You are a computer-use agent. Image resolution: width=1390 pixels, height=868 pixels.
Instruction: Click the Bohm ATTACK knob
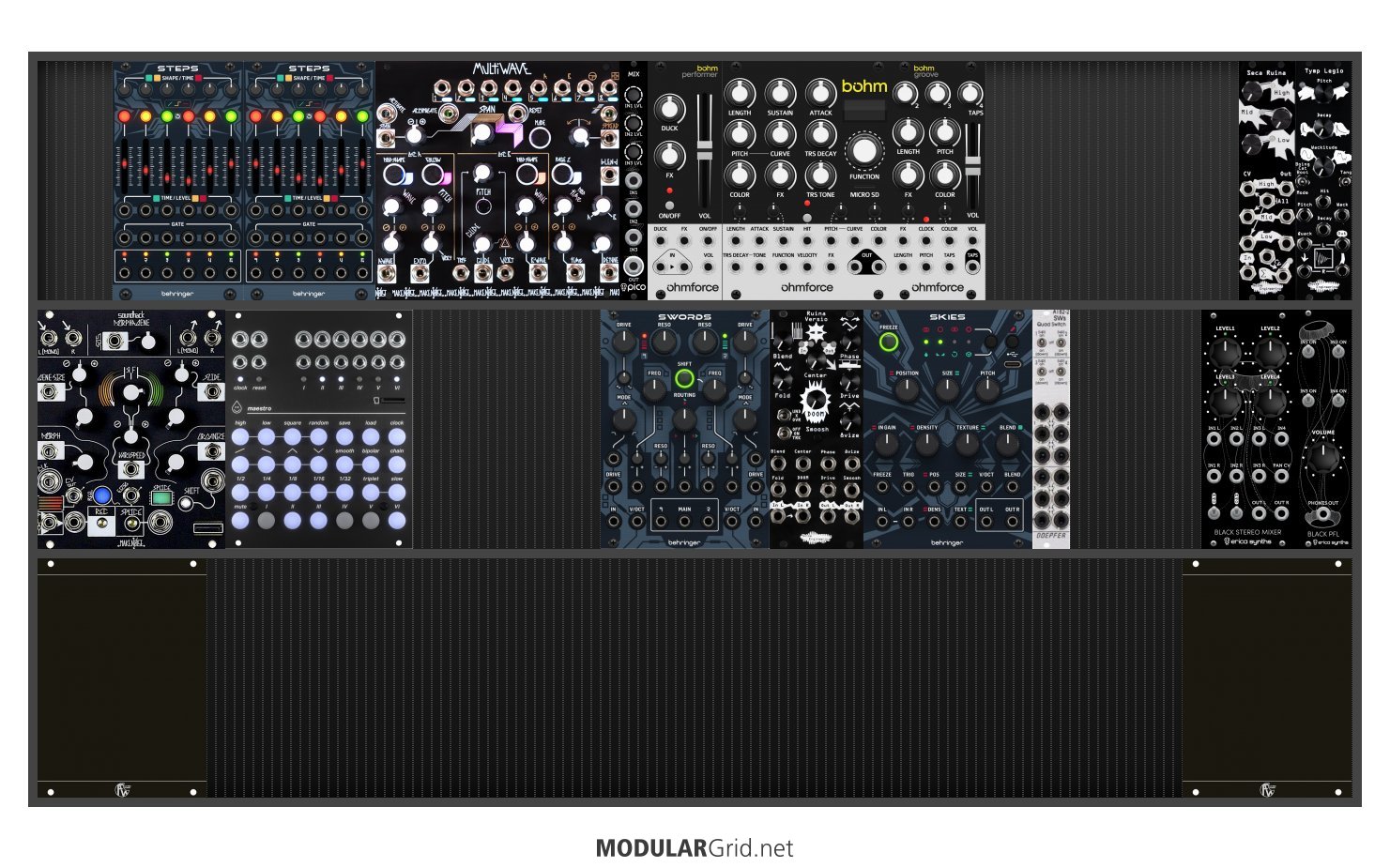pos(820,93)
